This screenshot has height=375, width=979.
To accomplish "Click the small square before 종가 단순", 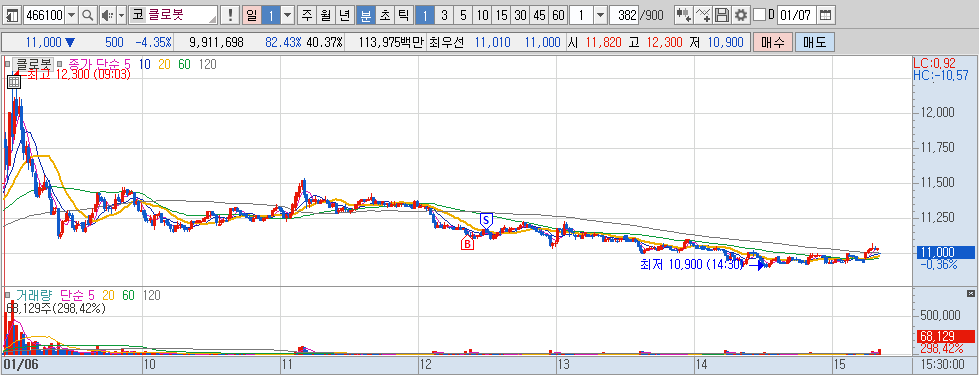I will pos(60,64).
